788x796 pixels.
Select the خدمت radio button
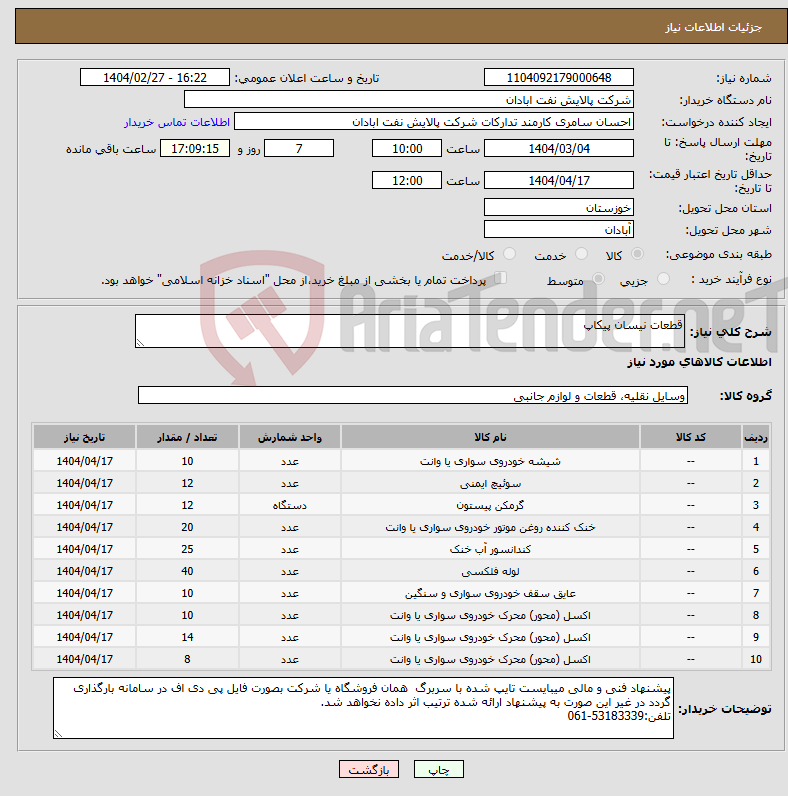tap(581, 254)
